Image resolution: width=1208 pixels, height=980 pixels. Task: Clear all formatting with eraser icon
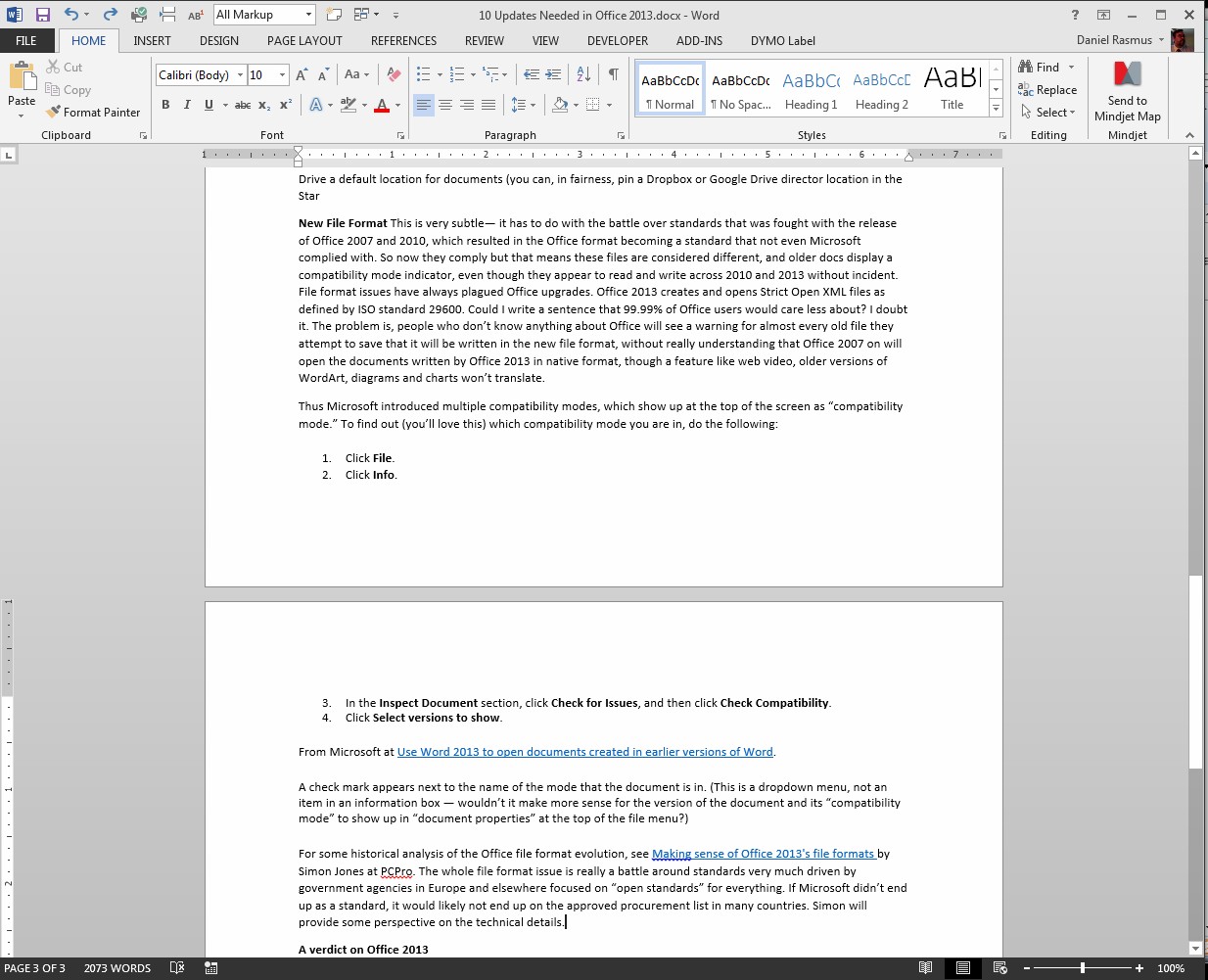[x=394, y=75]
